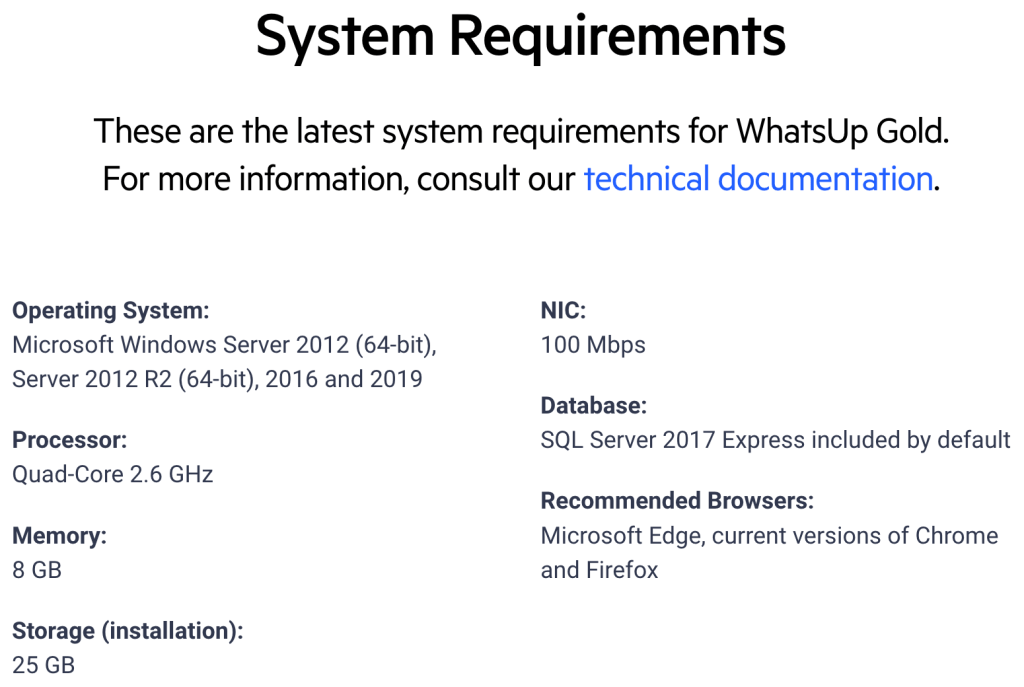This screenshot has height=687, width=1024.
Task: Select the Processor label
Action: click(x=69, y=440)
